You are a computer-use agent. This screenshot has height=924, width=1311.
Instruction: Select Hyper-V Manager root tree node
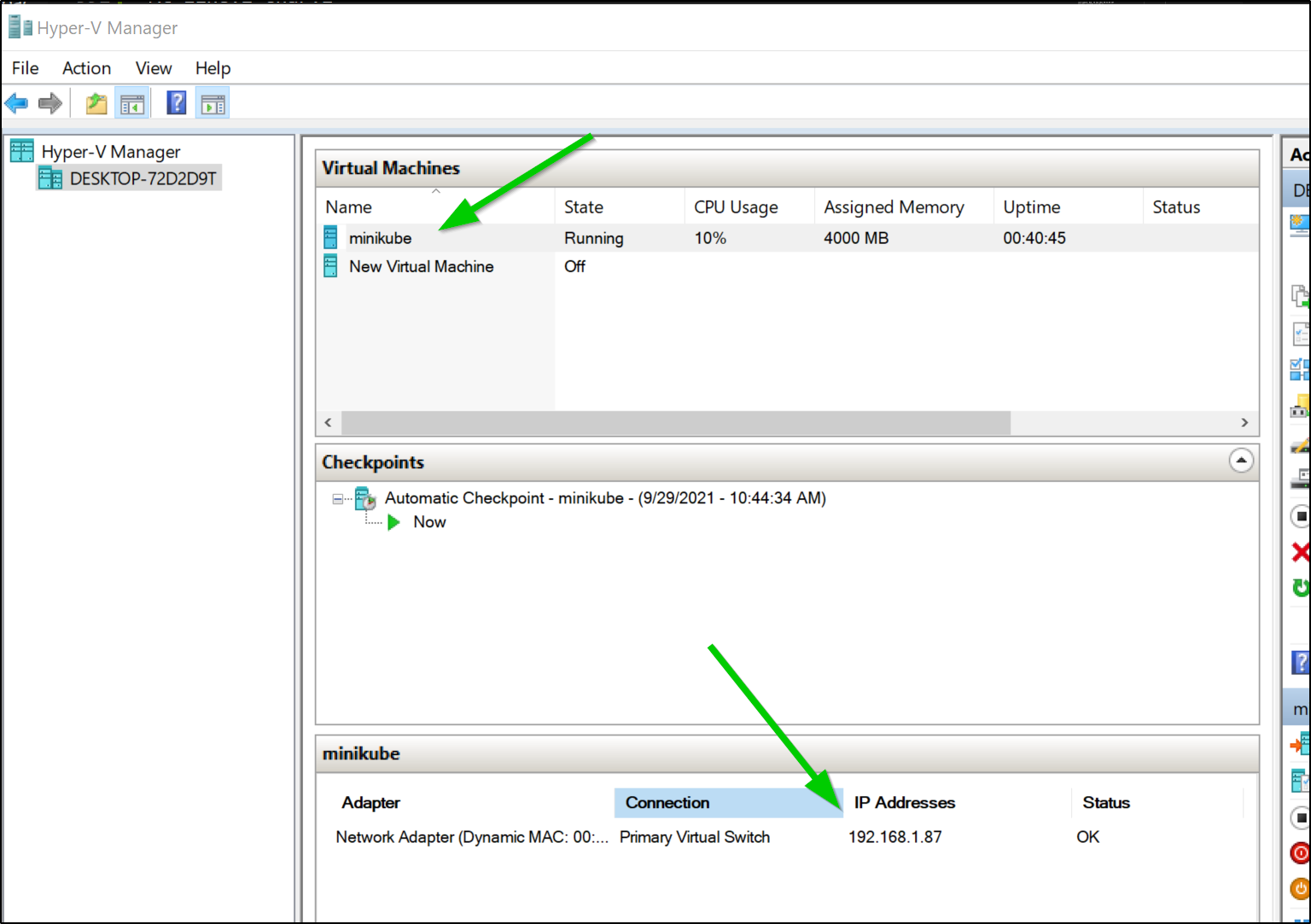click(111, 152)
